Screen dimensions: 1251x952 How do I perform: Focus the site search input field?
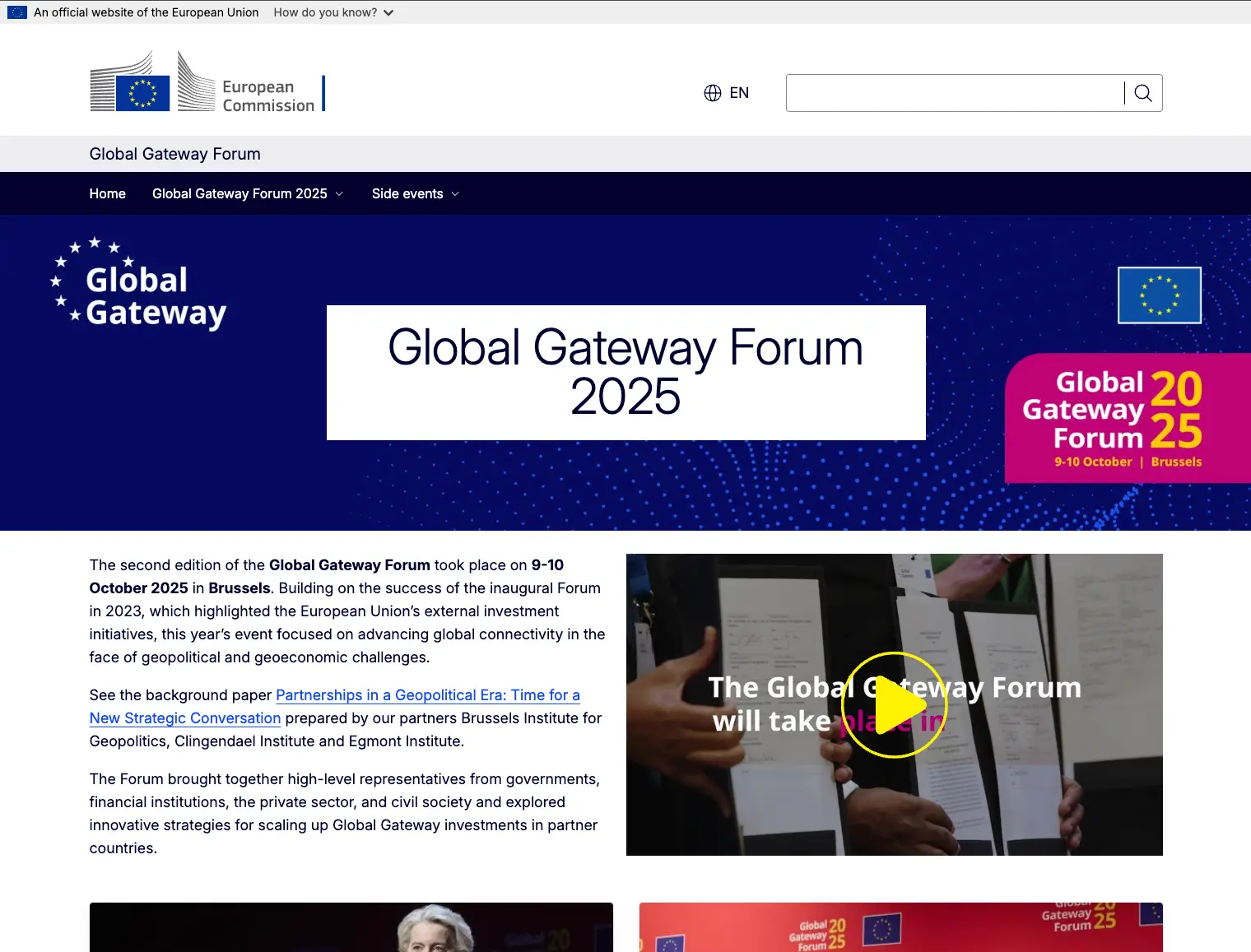coord(956,93)
